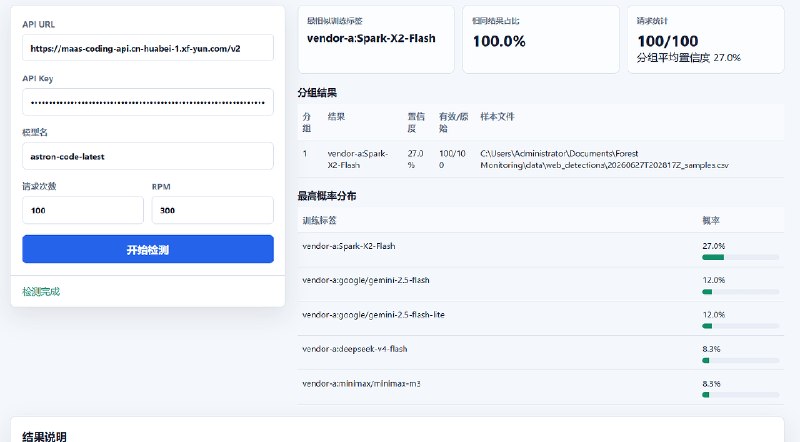
Task: Click the 概率 column header
Action: [x=711, y=220]
